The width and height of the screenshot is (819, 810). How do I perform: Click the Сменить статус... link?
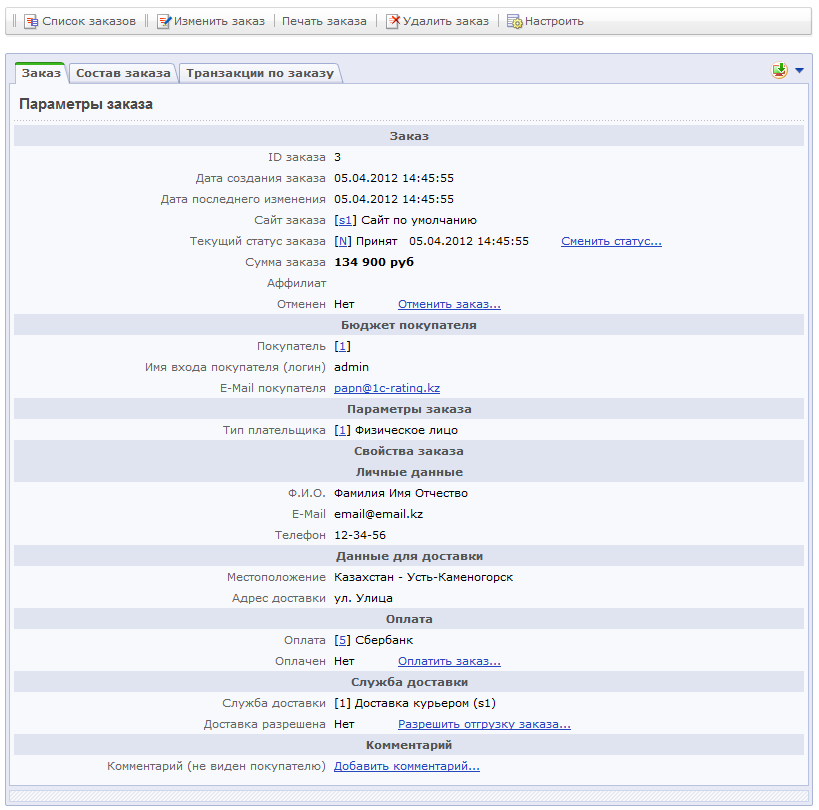pyautogui.click(x=611, y=241)
